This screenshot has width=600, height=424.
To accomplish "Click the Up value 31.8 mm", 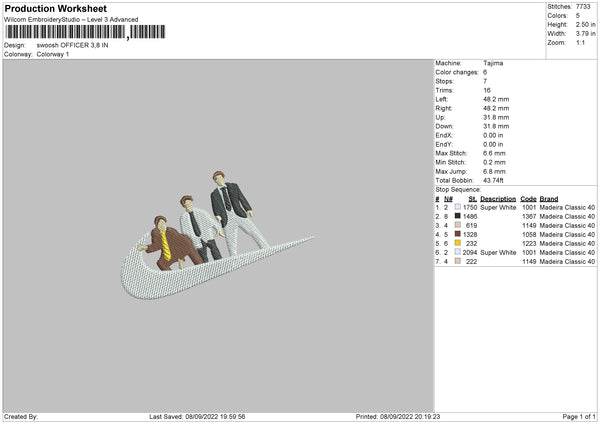I will pos(496,117).
